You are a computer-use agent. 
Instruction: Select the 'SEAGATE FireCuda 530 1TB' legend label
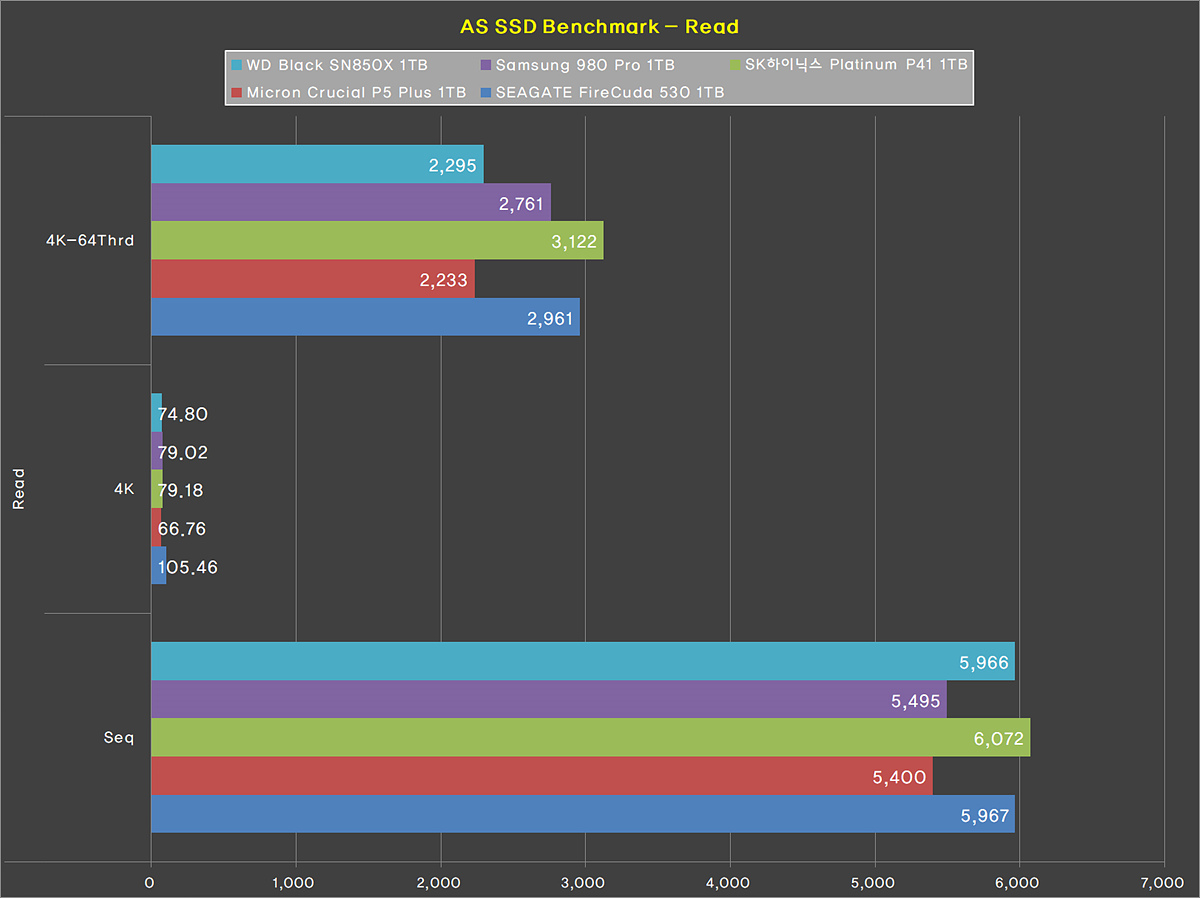610,93
